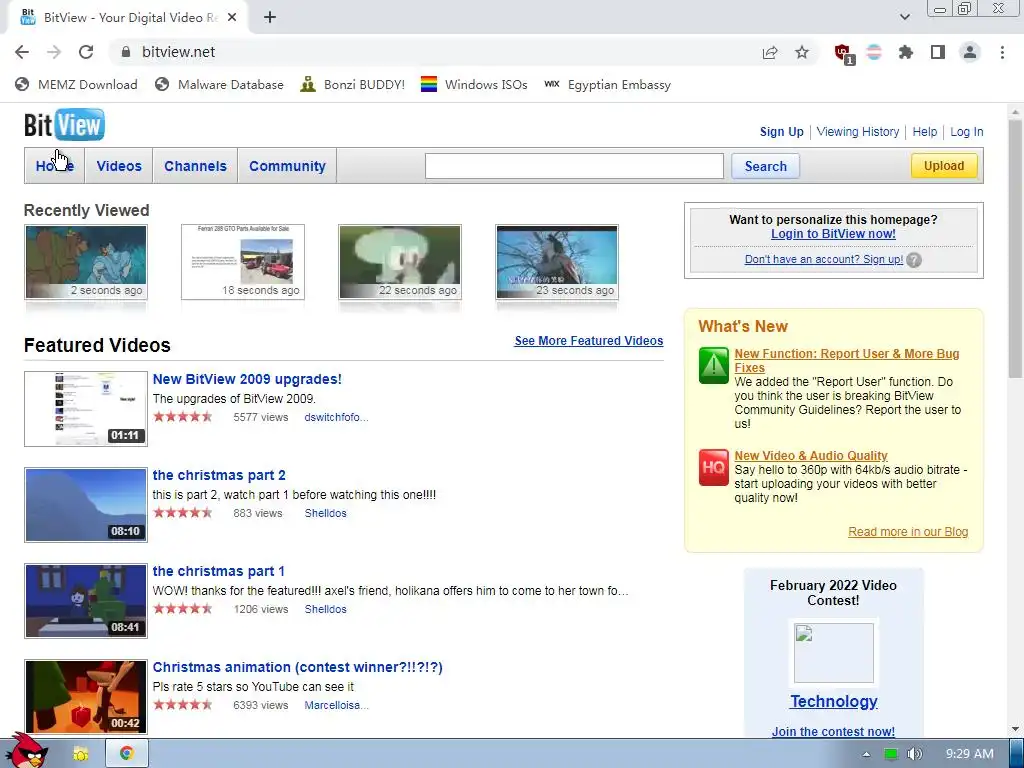
Task: Click the volume speaker tray icon
Action: coord(915,754)
